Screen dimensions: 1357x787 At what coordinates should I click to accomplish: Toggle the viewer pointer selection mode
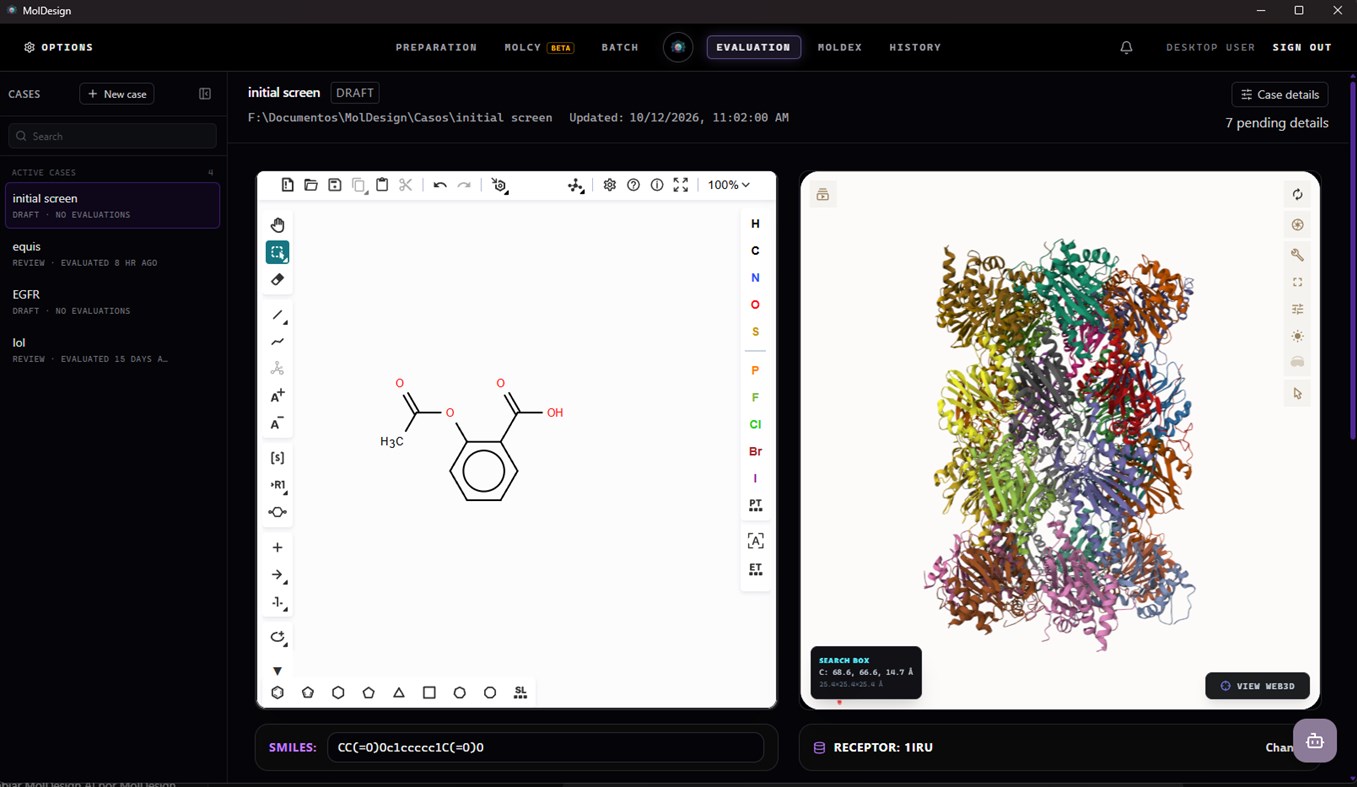1298,394
